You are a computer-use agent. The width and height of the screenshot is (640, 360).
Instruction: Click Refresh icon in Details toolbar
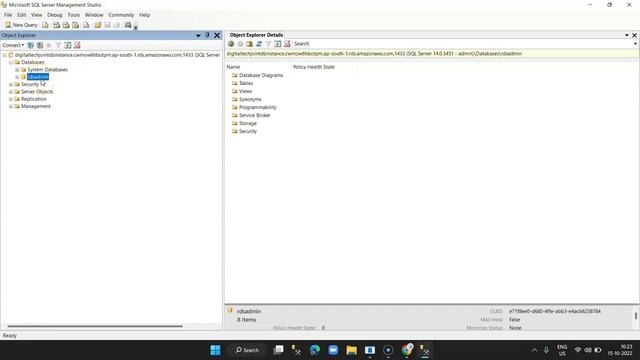(278, 44)
